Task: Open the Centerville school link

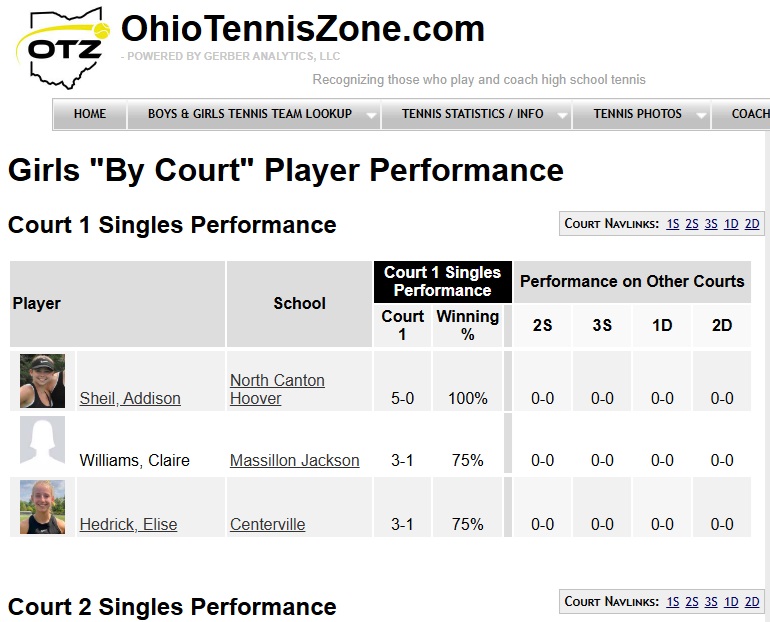Action: [x=267, y=524]
